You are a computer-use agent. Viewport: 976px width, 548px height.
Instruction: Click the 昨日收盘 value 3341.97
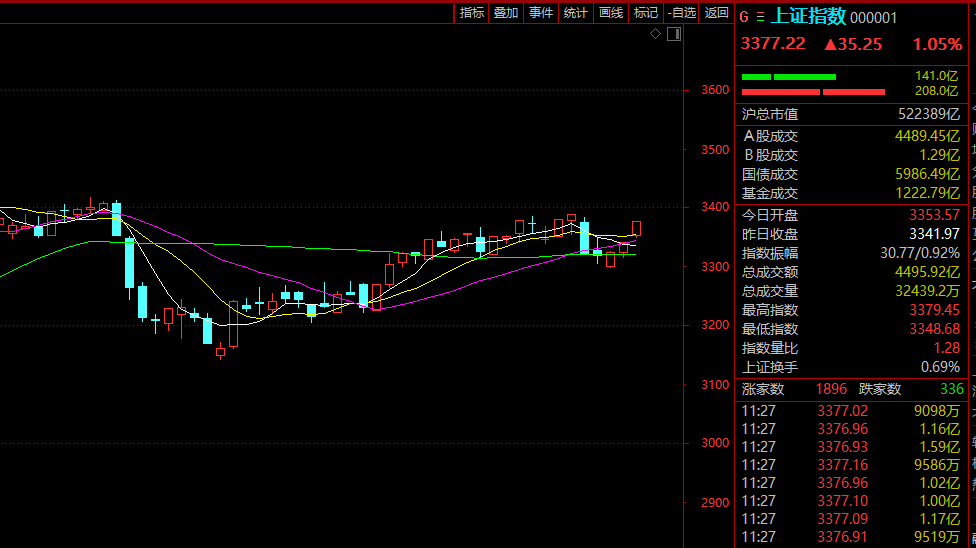[x=934, y=234]
